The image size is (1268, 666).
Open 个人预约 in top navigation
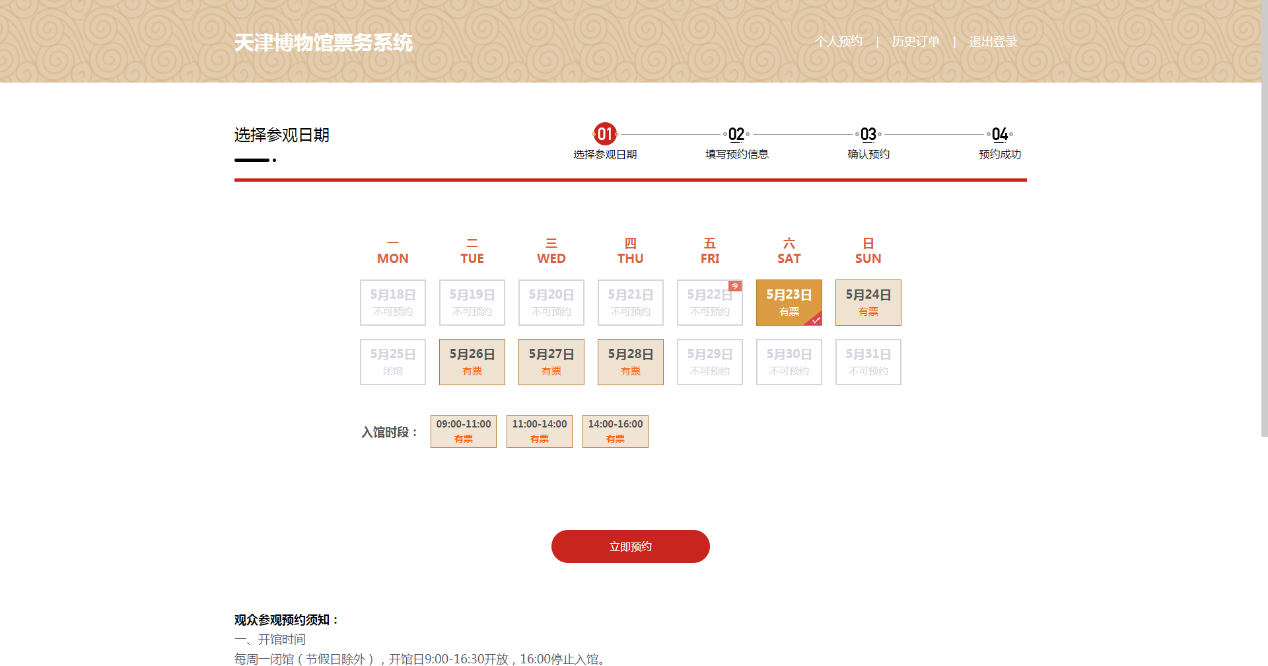(x=838, y=42)
